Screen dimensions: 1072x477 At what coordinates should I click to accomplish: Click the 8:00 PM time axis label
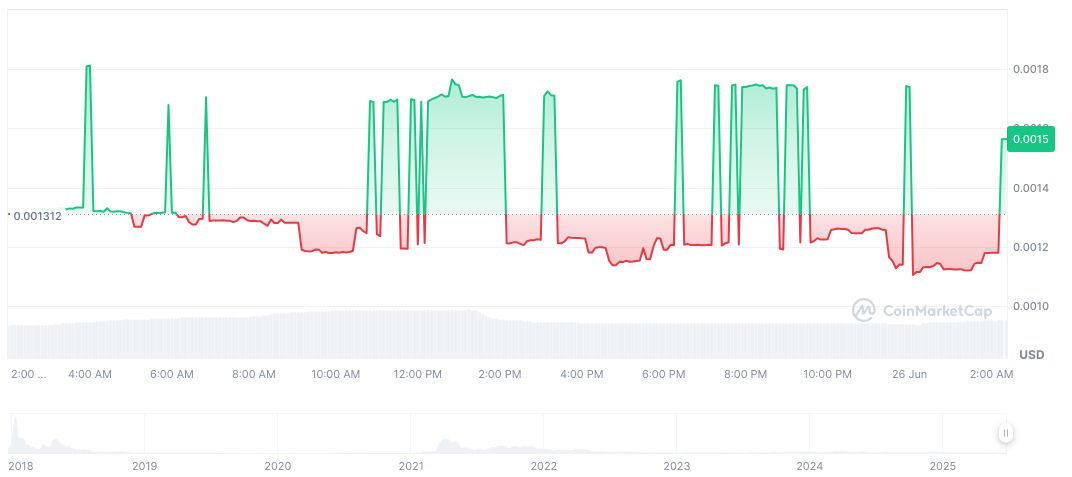tap(745, 374)
